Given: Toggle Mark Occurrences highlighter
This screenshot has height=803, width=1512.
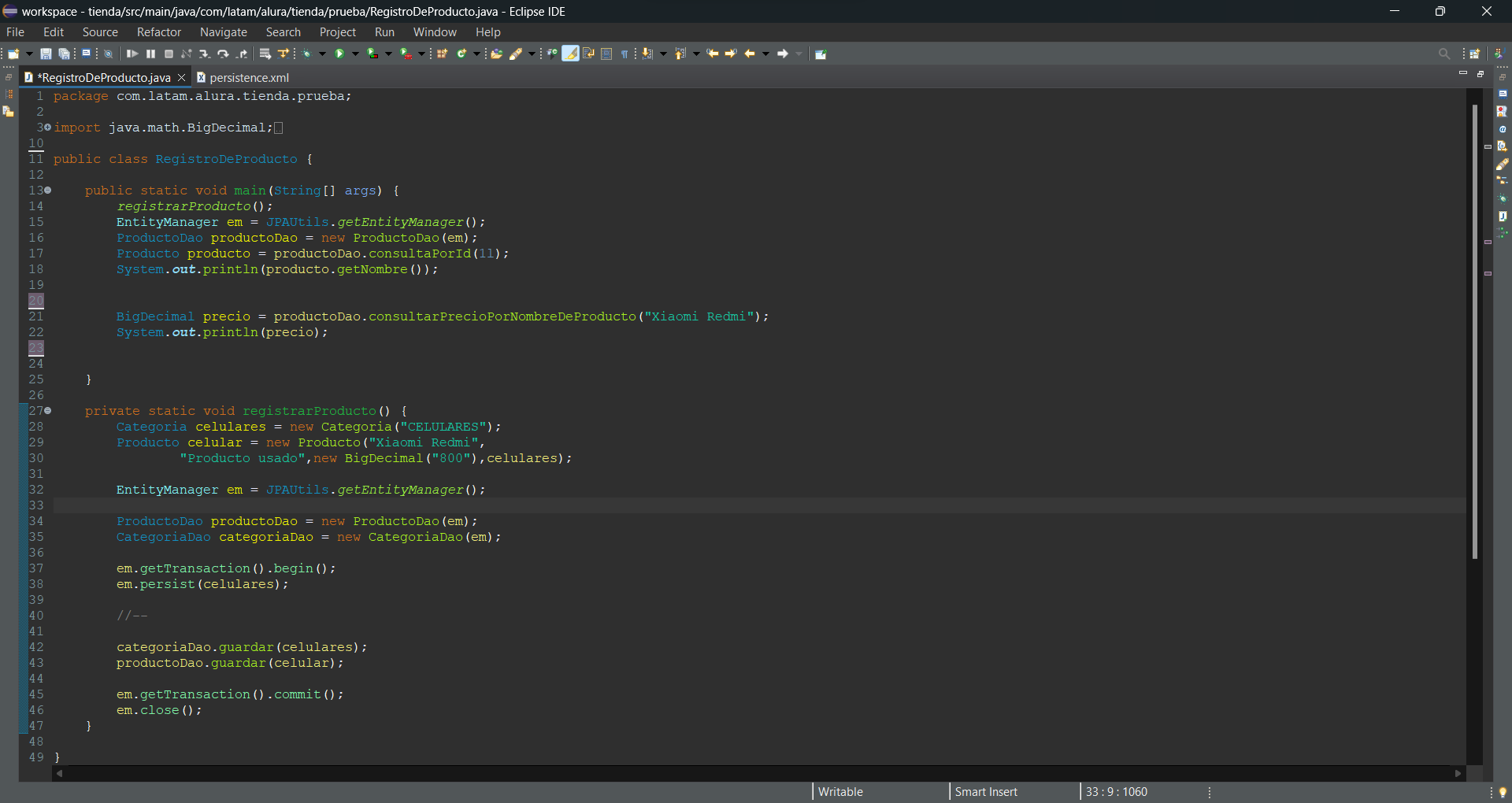Looking at the screenshot, I should click(x=570, y=54).
